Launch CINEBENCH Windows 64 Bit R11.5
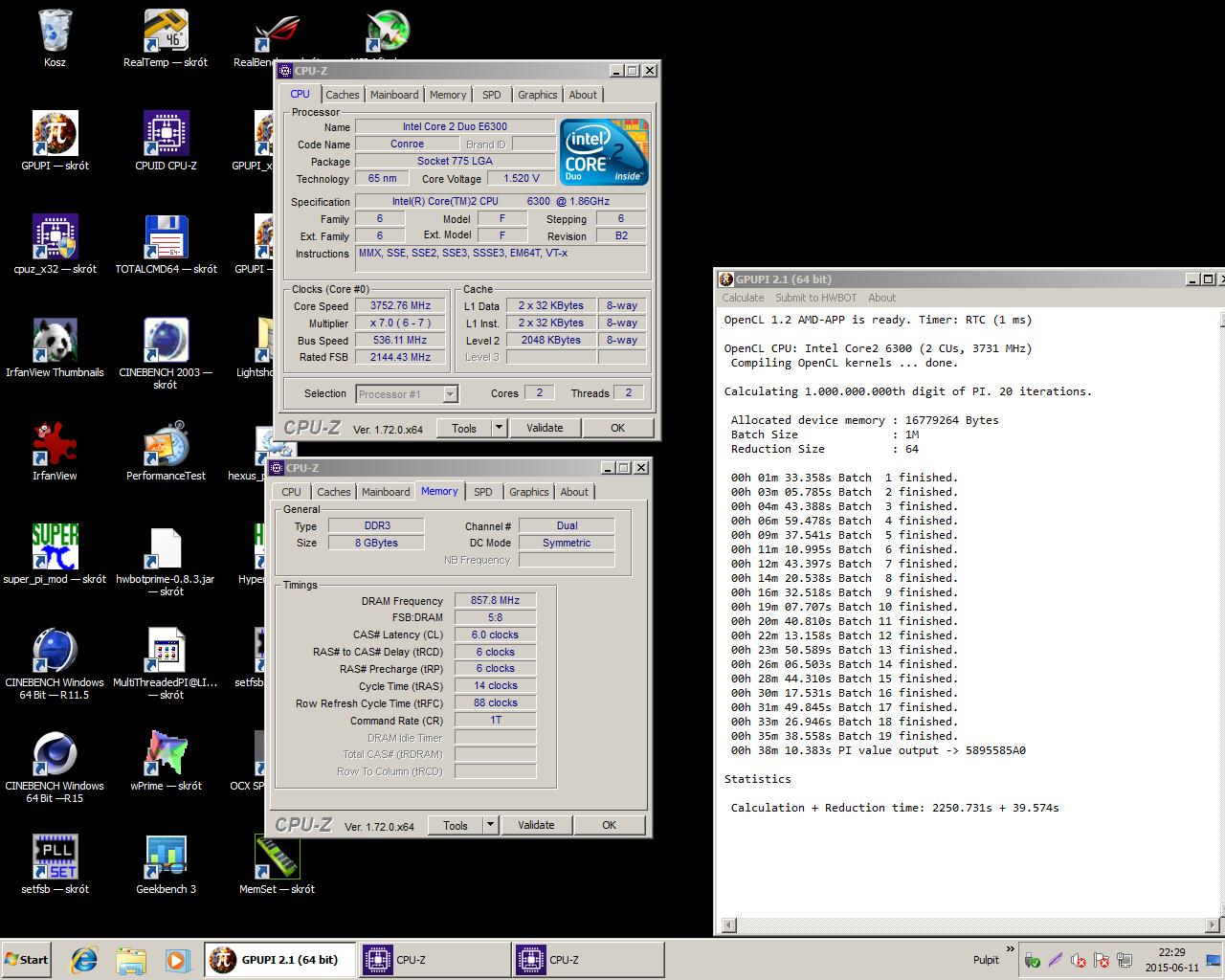1225x980 pixels. [x=55, y=664]
